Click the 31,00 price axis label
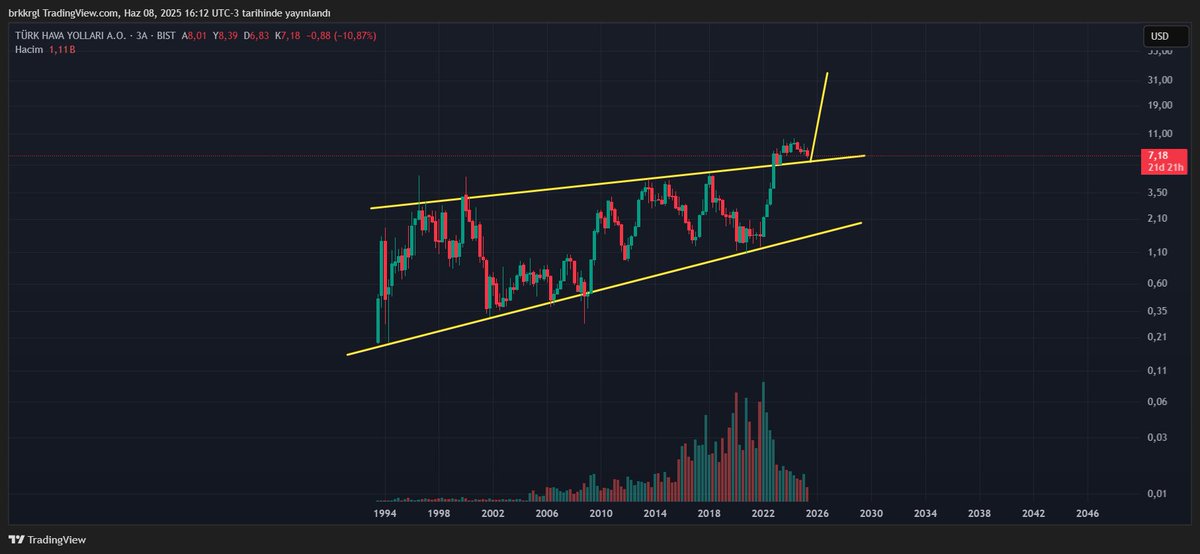Viewport: 1200px width, 554px height. (1160, 80)
